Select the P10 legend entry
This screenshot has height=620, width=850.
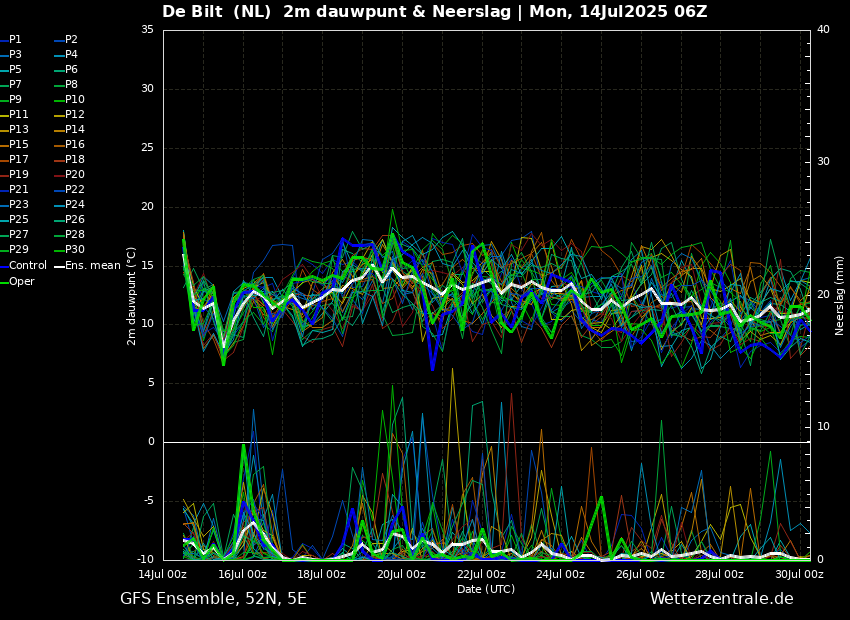pos(69,100)
